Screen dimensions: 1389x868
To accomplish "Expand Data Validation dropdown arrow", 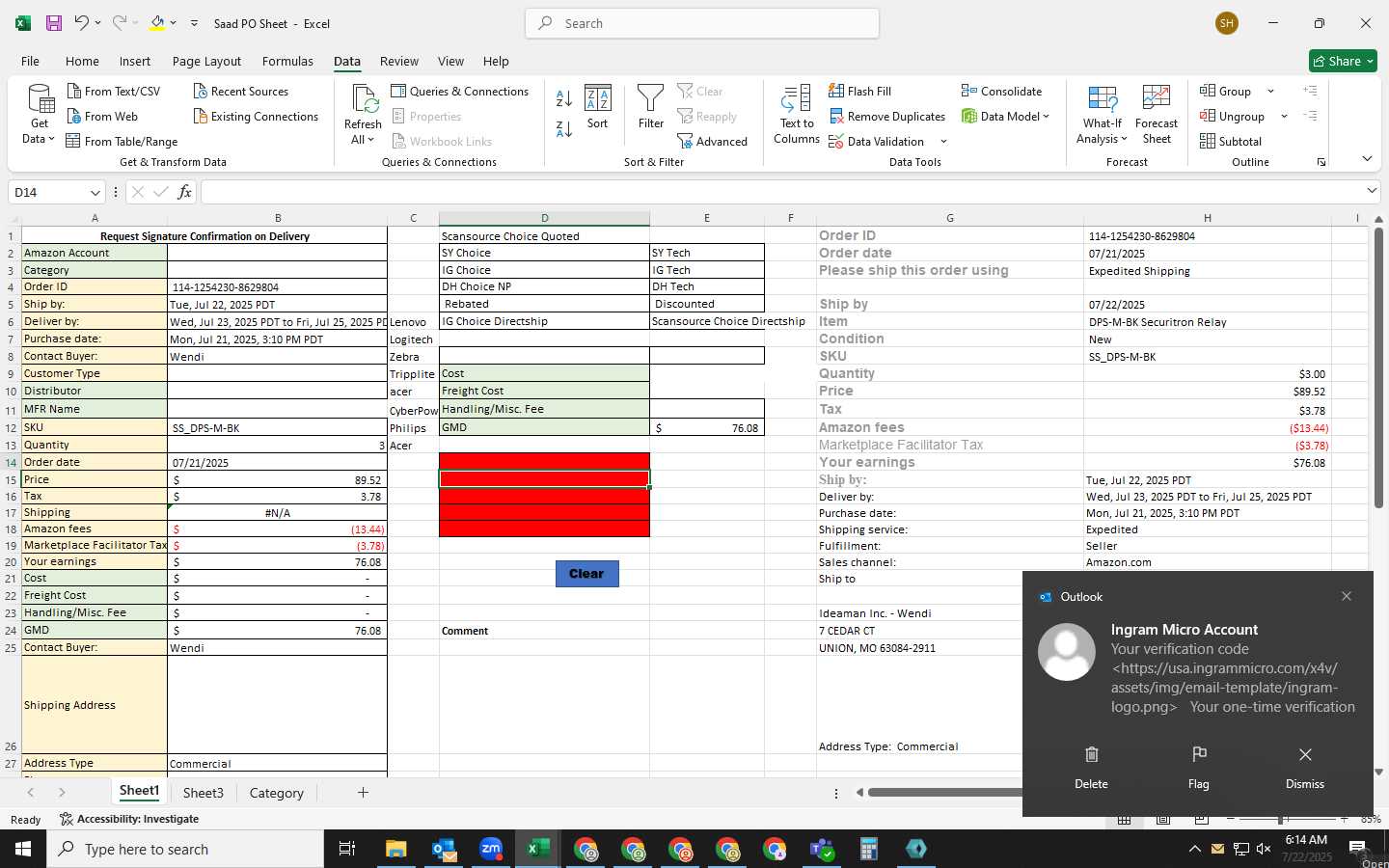I will pyautogui.click(x=943, y=141).
